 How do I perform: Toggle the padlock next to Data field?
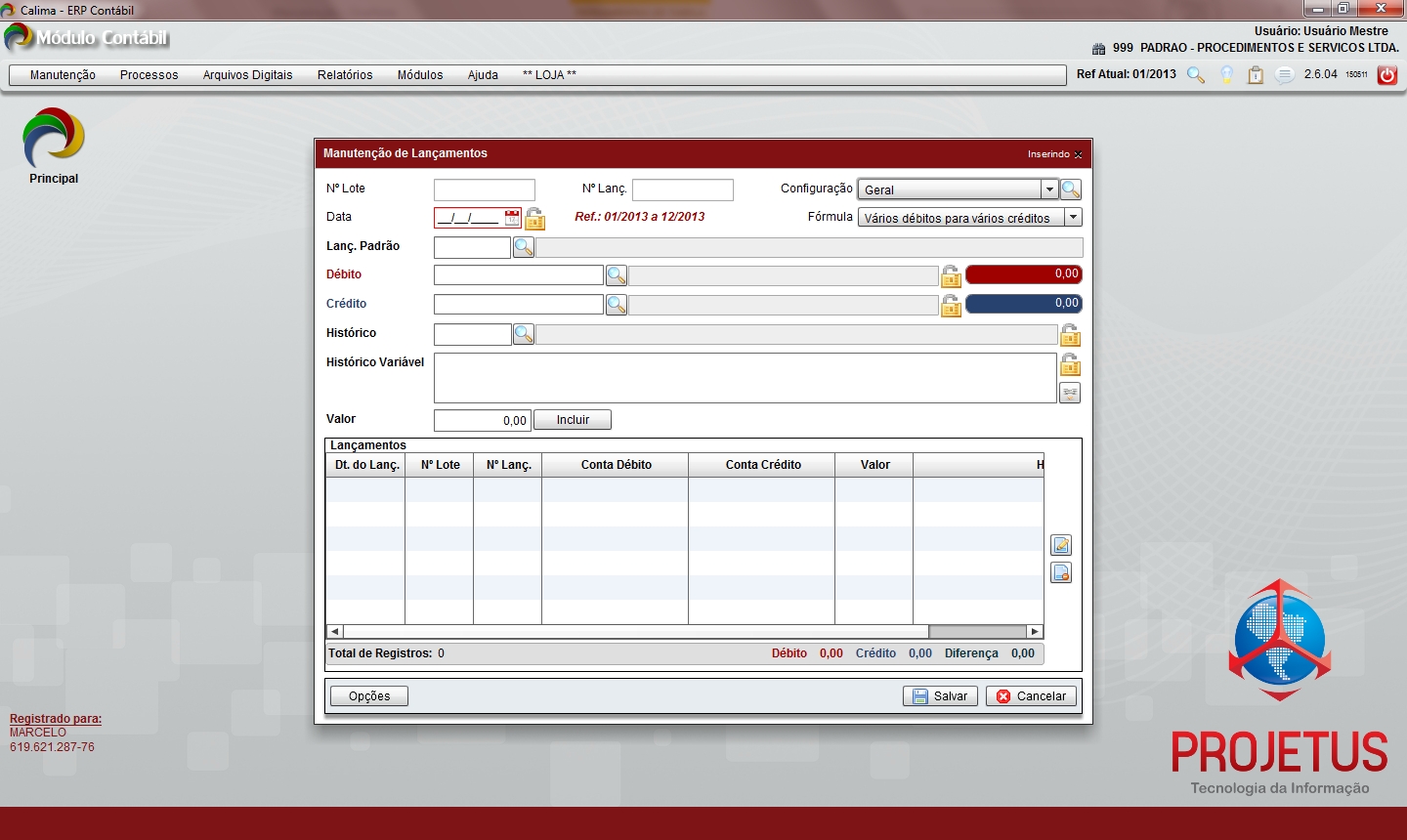click(534, 219)
